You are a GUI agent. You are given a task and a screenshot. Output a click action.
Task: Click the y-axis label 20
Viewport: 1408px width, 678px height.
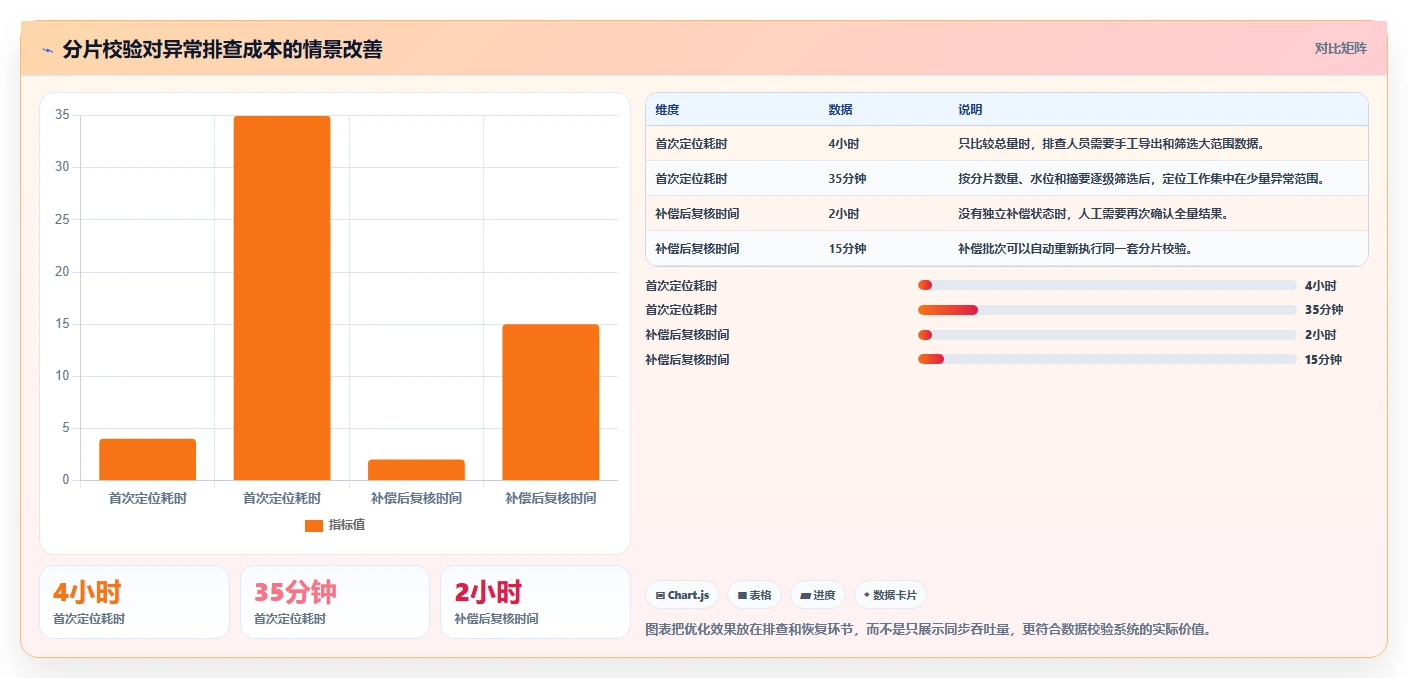(62, 272)
